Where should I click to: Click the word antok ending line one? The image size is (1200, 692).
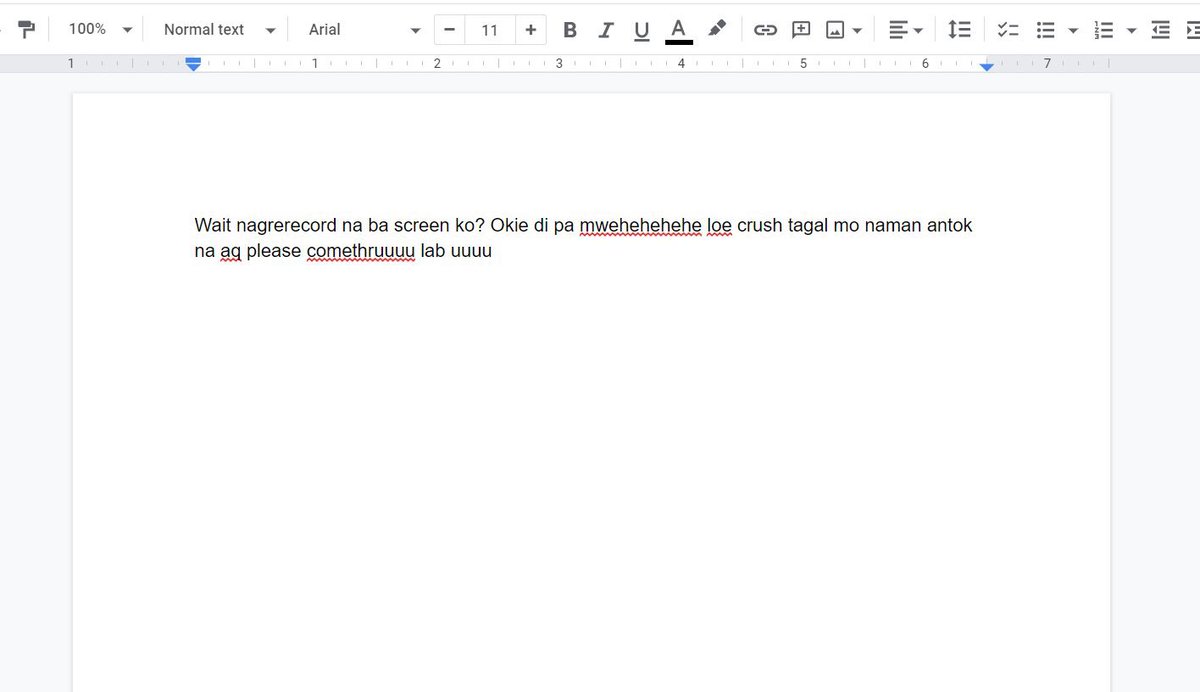coord(950,225)
